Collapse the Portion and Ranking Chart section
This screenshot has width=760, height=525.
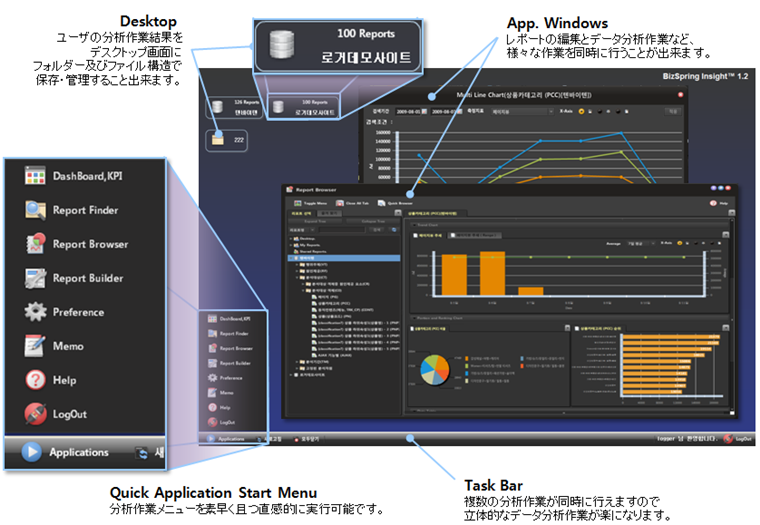414,318
